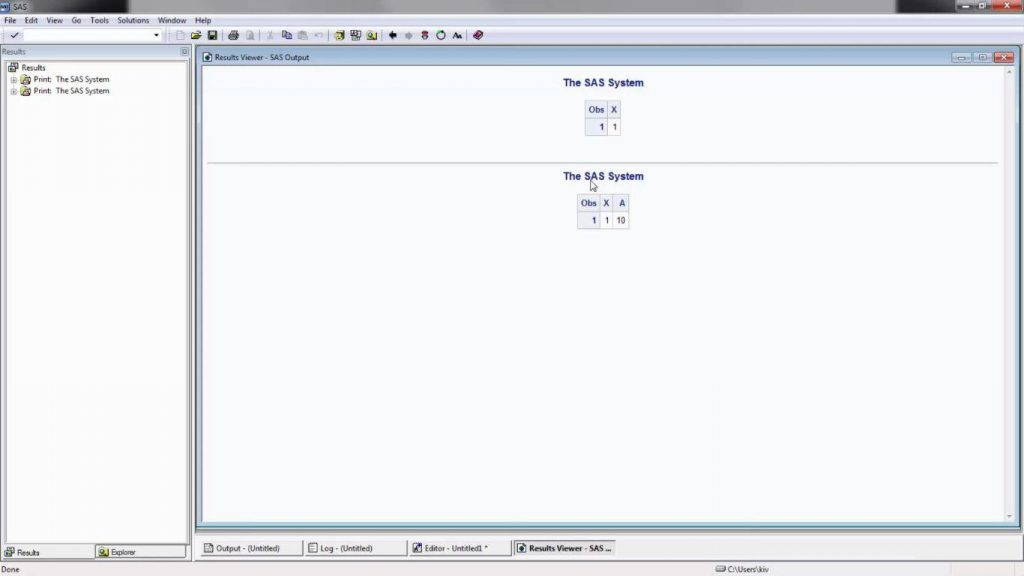Open the command bar dropdown arrow
This screenshot has width=1024, height=576.
coord(155,35)
